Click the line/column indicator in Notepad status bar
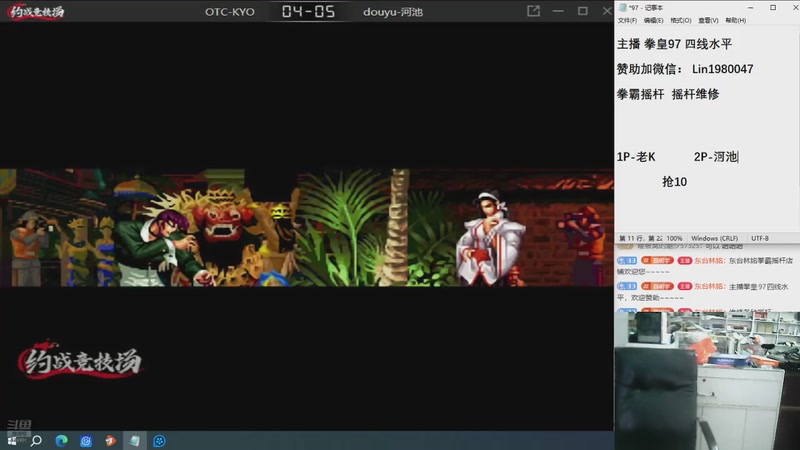Viewport: 800px width, 450px height. coord(640,238)
